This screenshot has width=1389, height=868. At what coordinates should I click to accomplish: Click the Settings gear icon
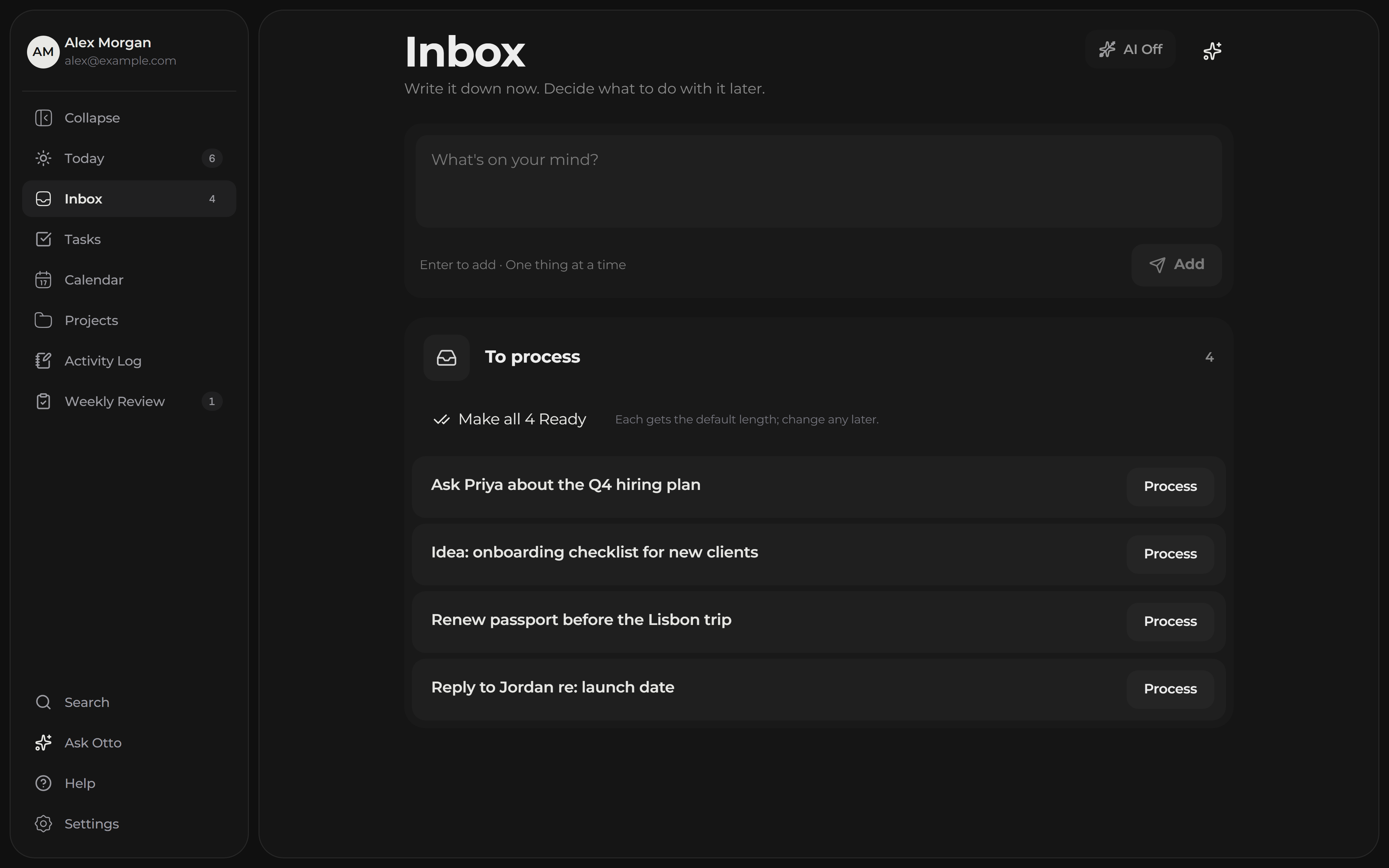click(x=43, y=824)
